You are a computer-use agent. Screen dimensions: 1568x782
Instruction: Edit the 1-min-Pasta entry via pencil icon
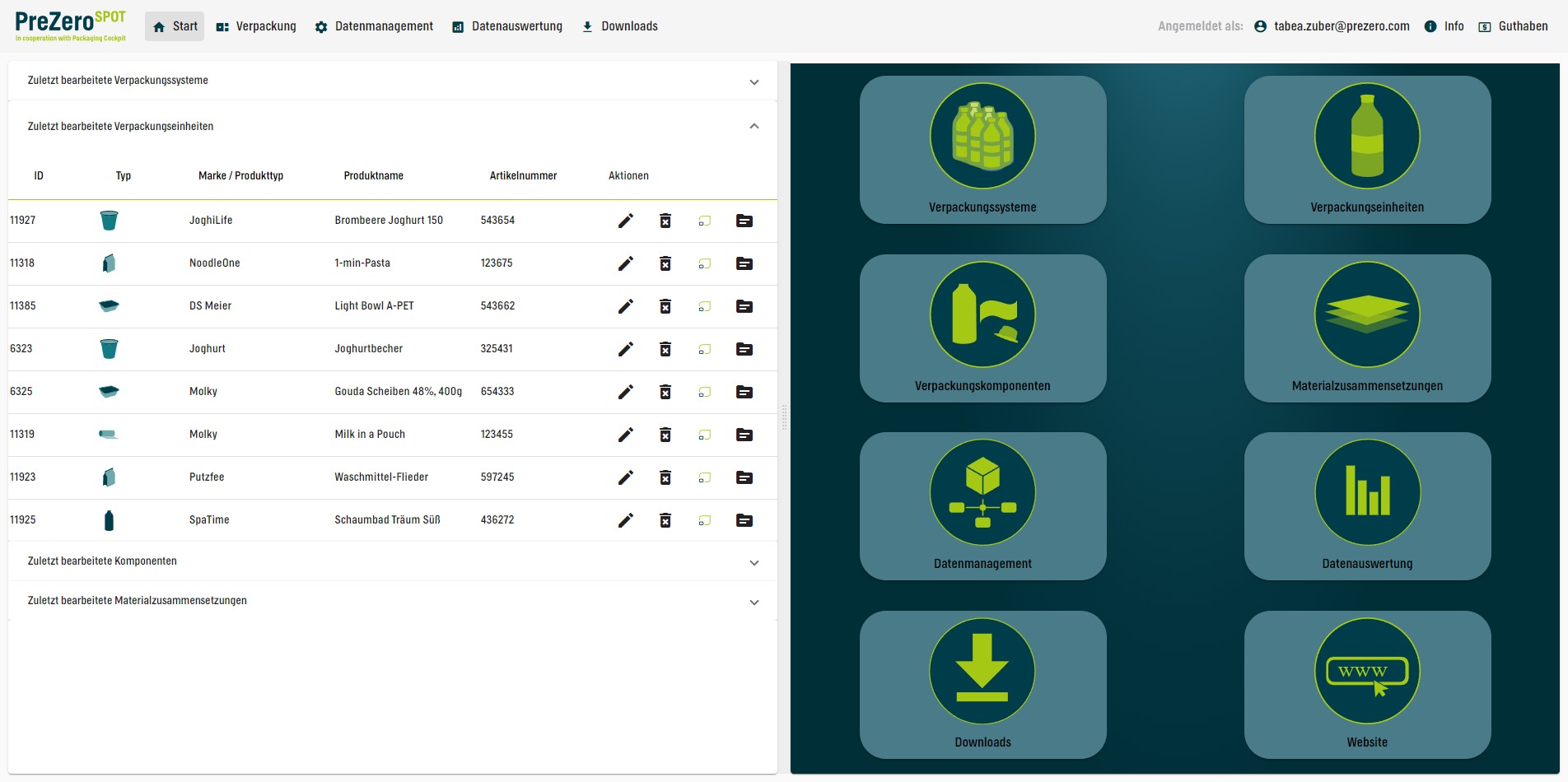[626, 263]
